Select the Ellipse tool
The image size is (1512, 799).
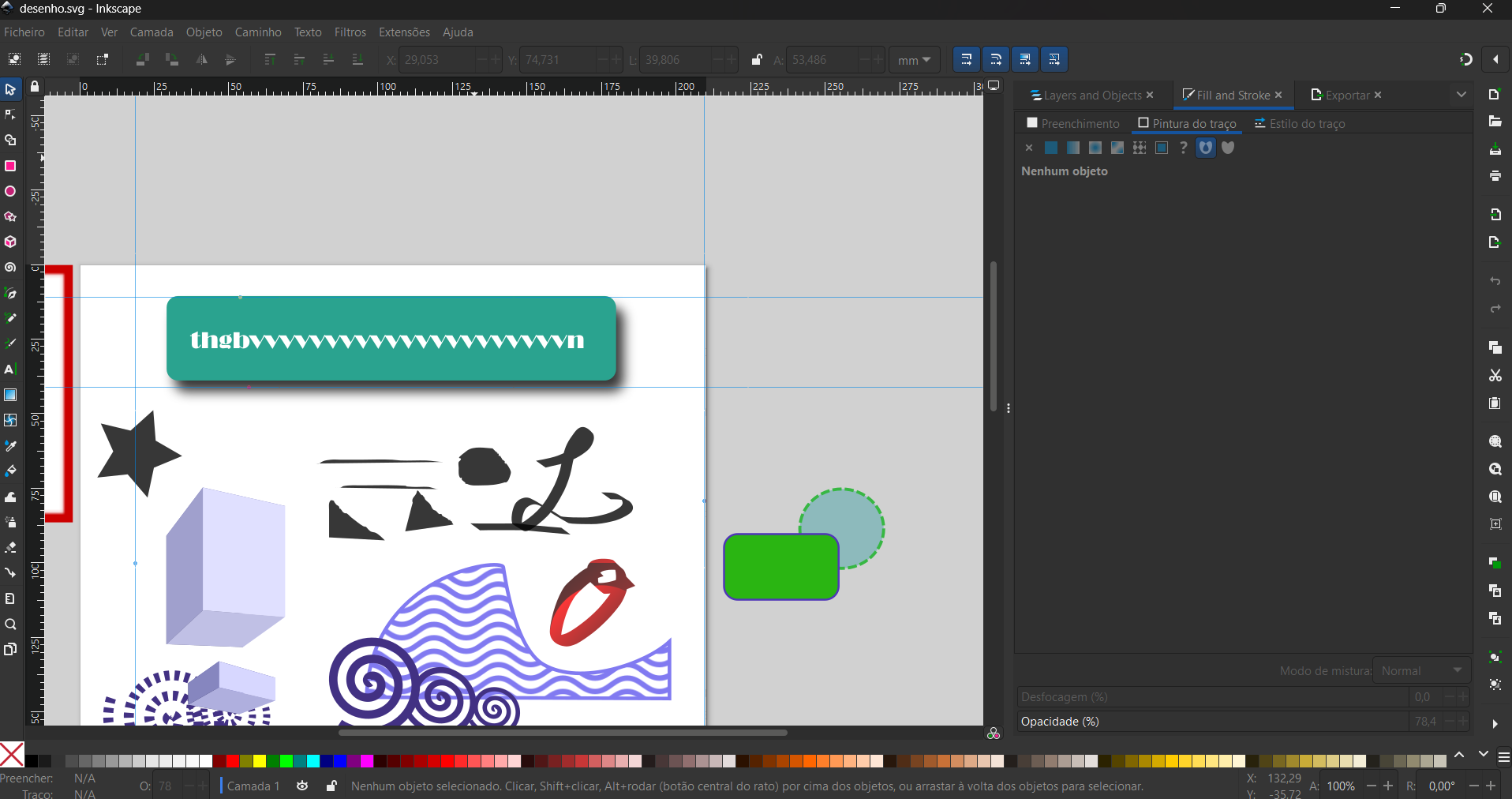tap(10, 192)
